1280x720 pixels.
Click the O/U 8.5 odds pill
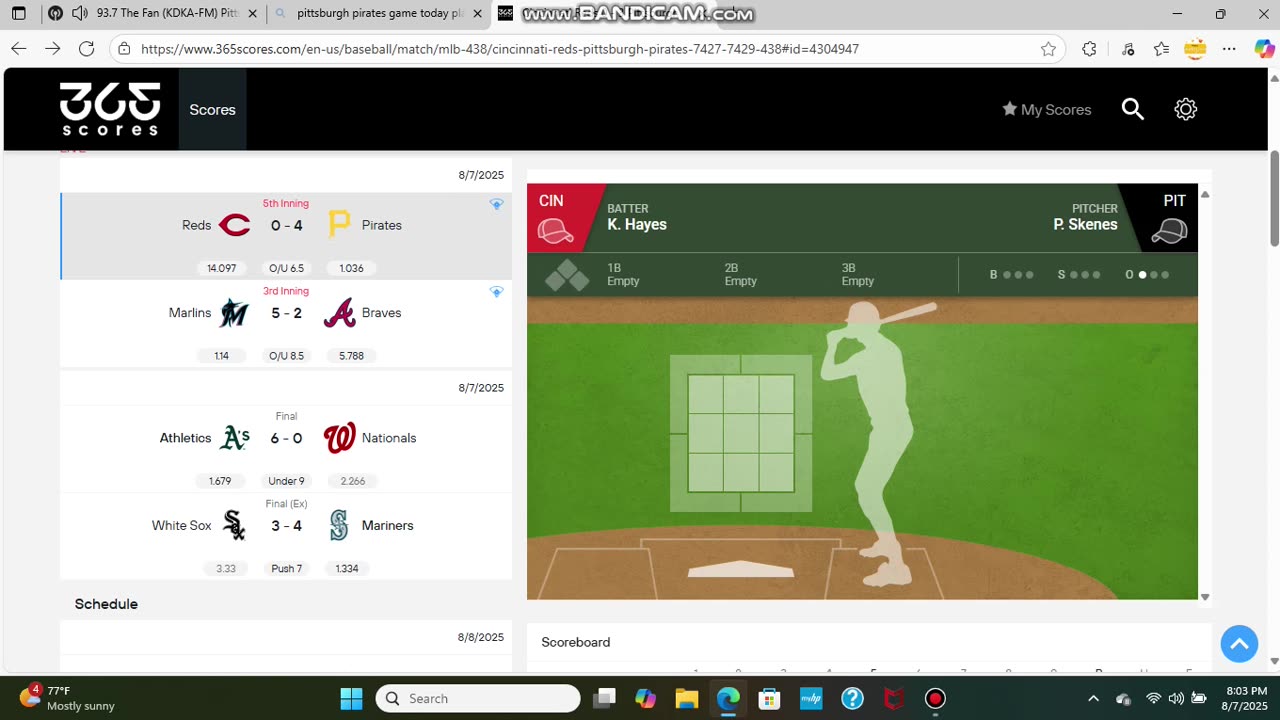click(286, 356)
